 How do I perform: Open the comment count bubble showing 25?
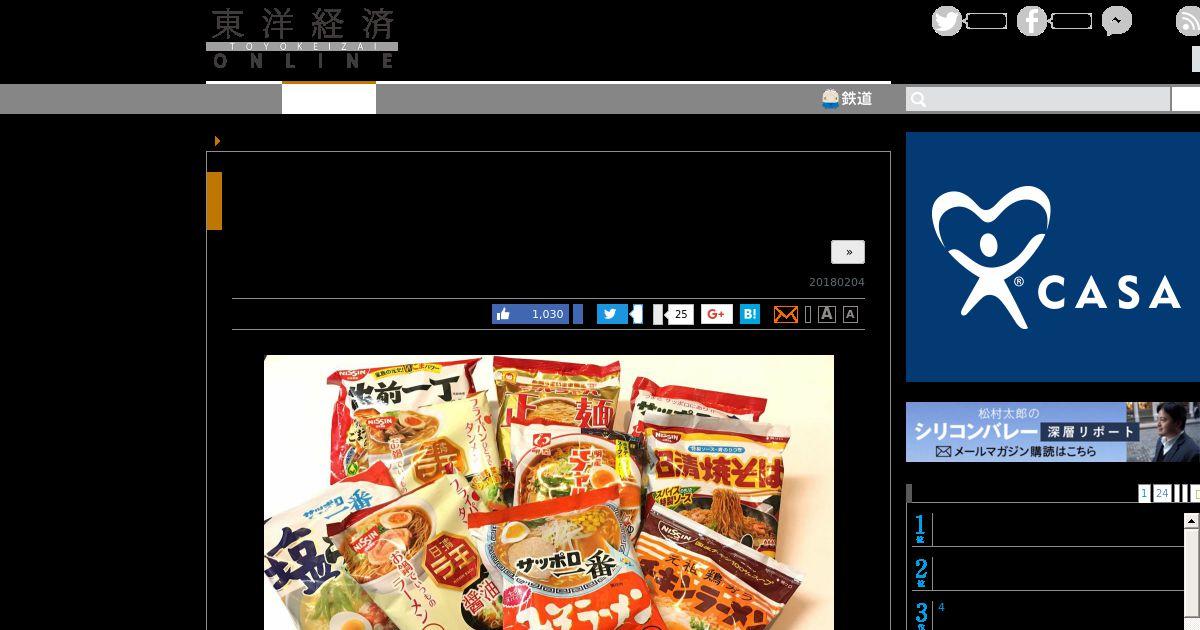(680, 314)
